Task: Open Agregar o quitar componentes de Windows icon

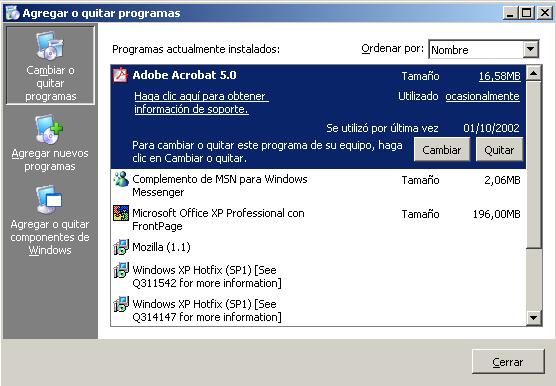Action: pyautogui.click(x=49, y=200)
